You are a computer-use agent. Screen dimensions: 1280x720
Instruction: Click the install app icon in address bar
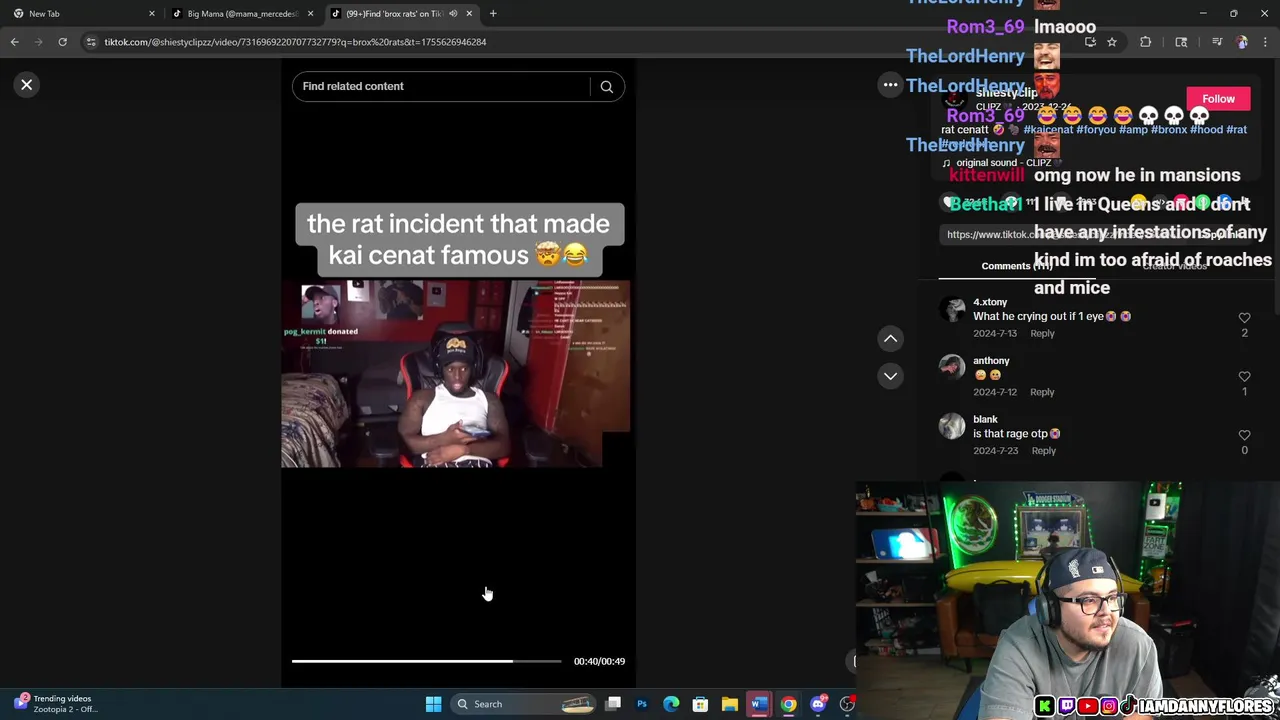click(x=1090, y=42)
